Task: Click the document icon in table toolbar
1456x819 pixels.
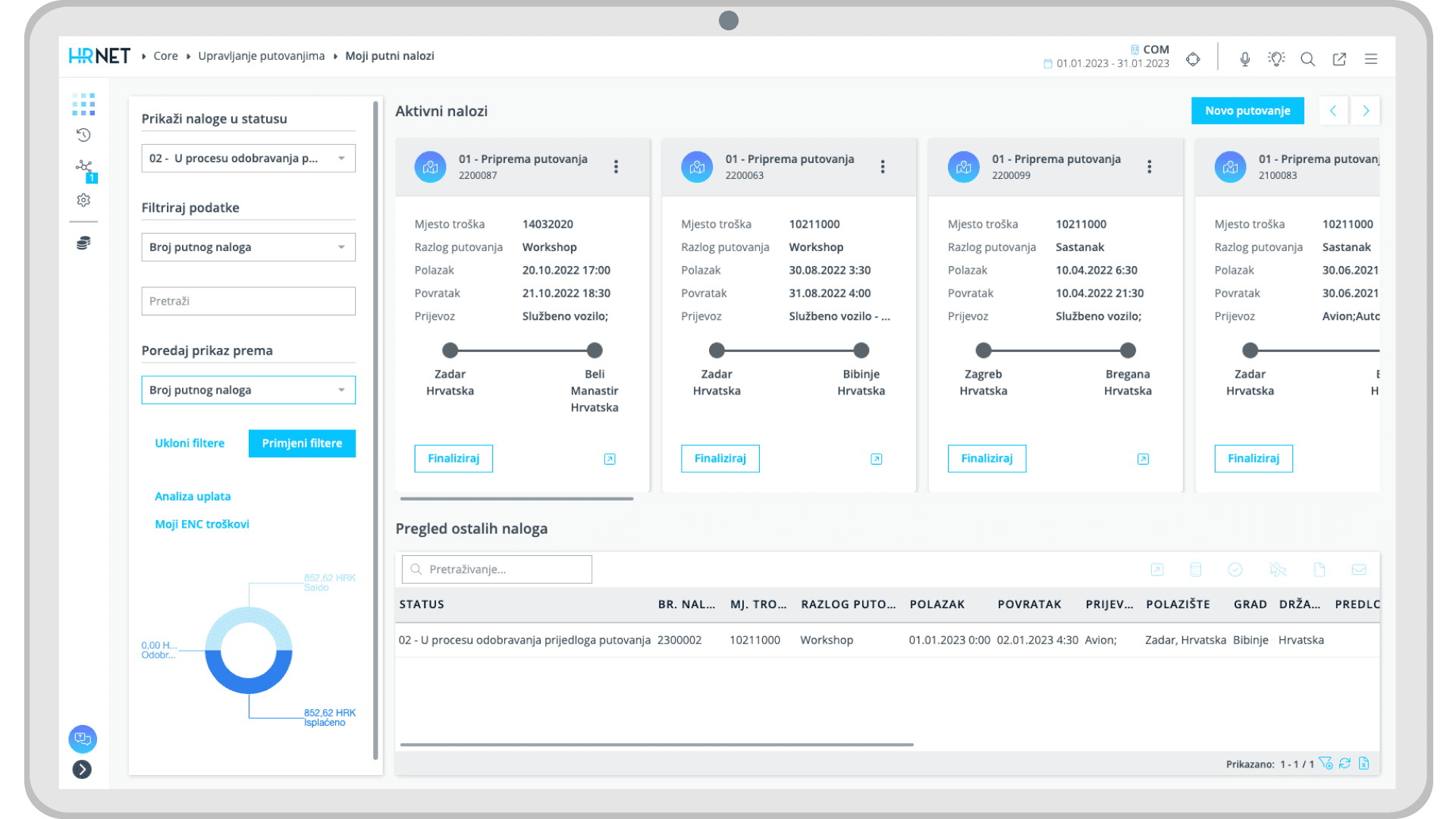Action: point(1319,570)
